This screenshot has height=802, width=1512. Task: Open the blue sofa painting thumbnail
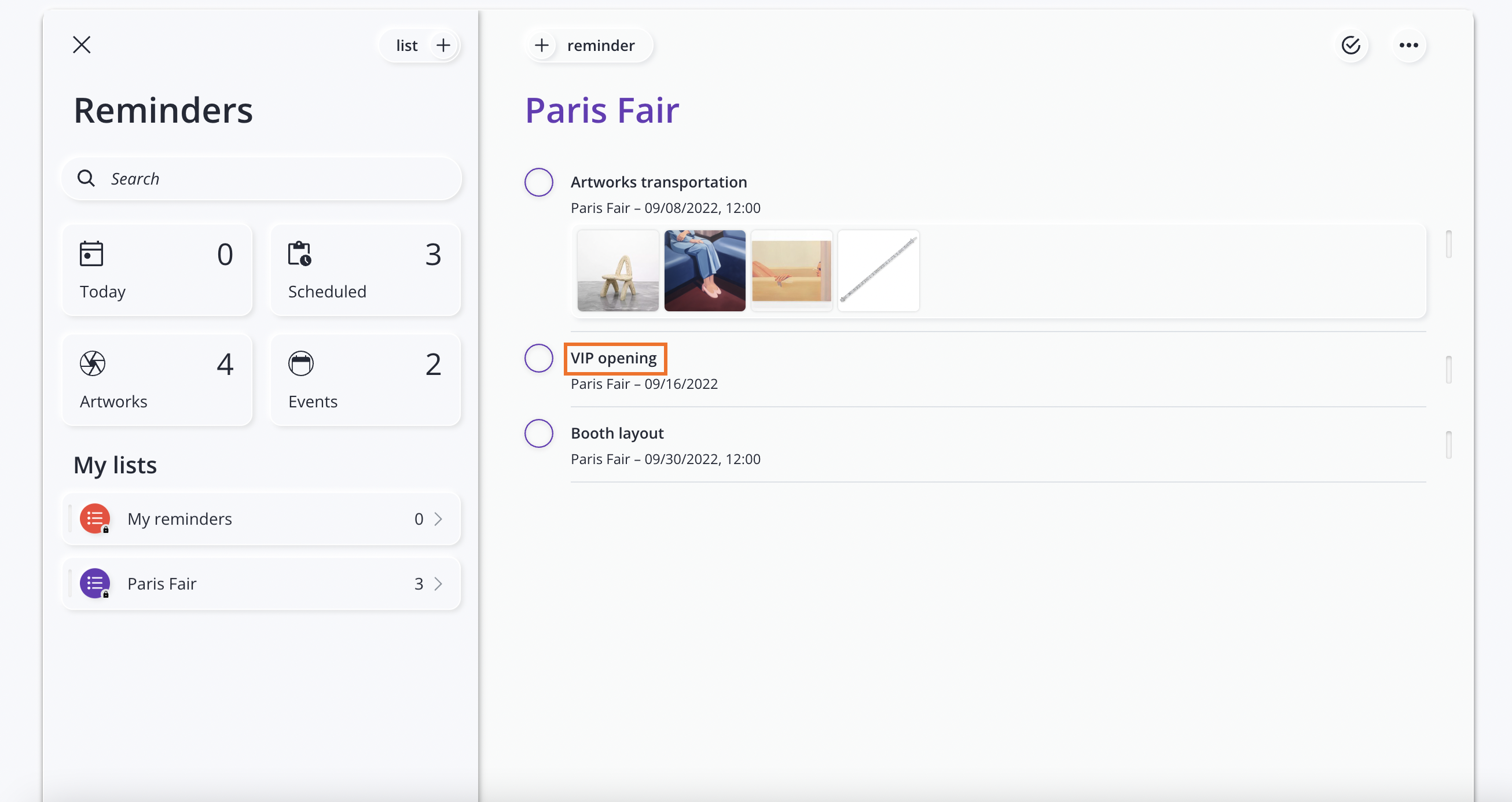705,270
